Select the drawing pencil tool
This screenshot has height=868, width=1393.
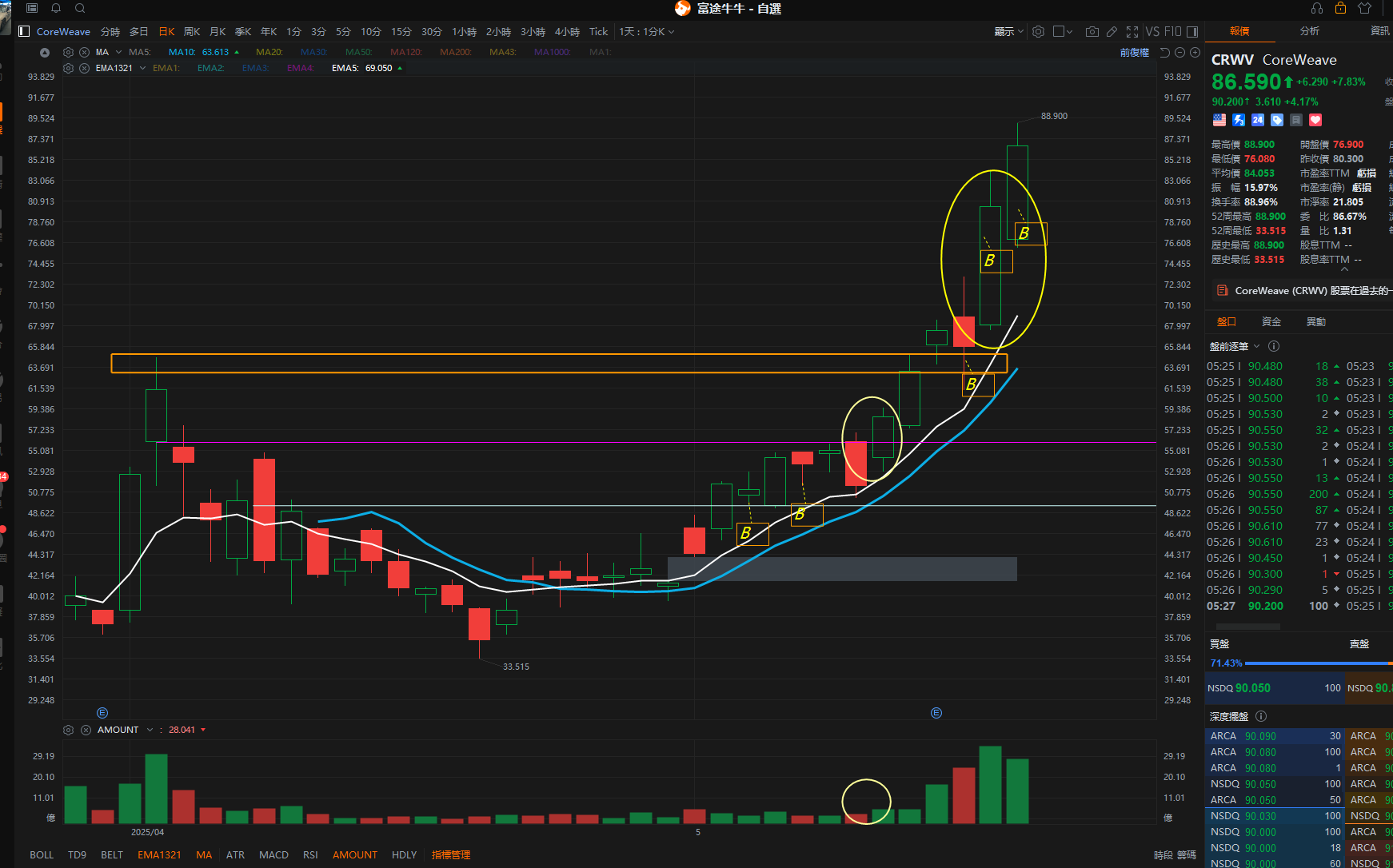click(x=1112, y=32)
